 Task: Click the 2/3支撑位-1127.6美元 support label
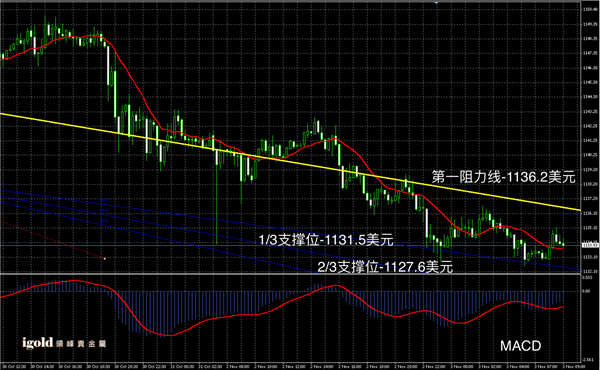click(x=385, y=267)
